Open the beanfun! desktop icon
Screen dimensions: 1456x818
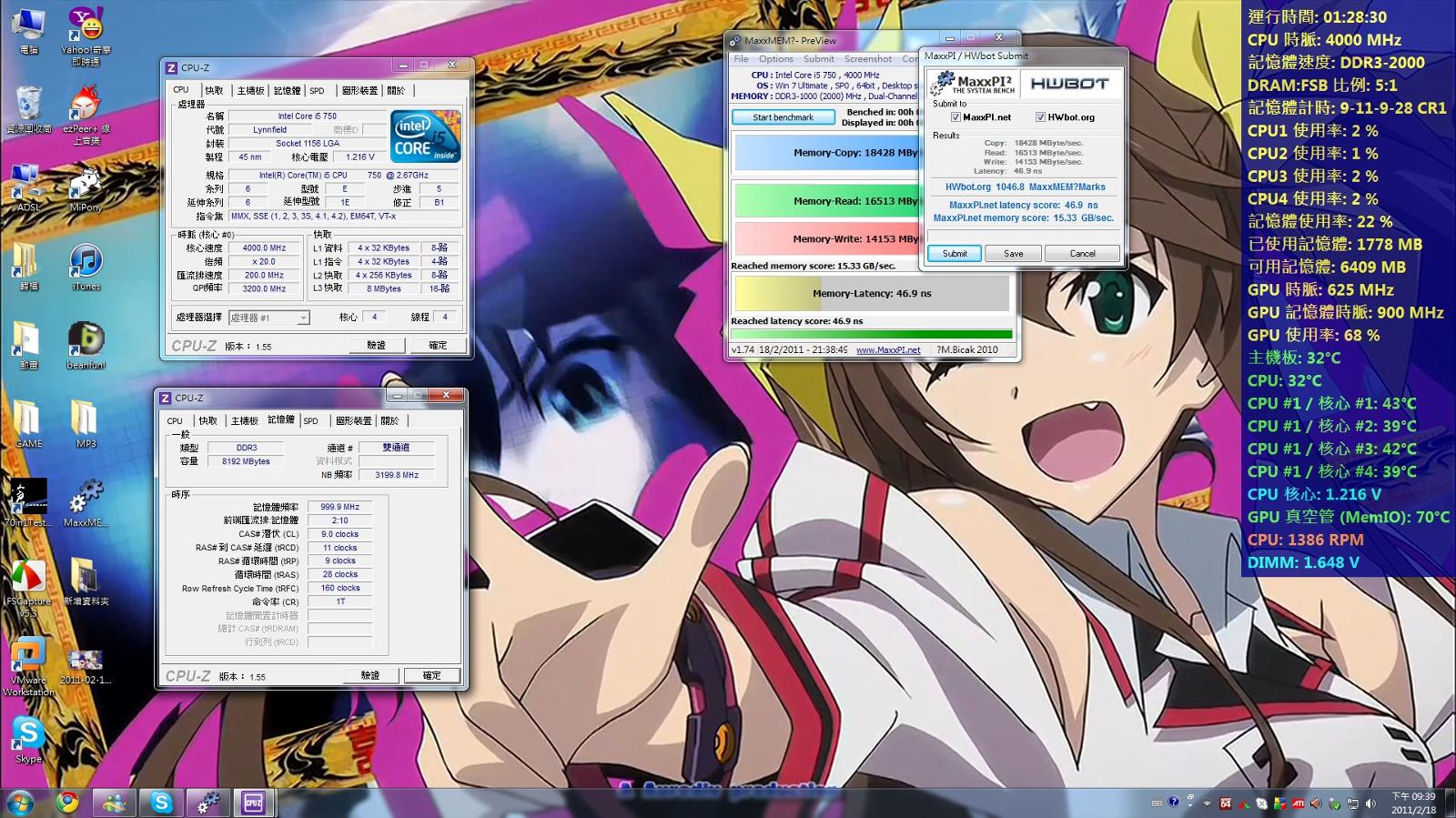coord(86,346)
